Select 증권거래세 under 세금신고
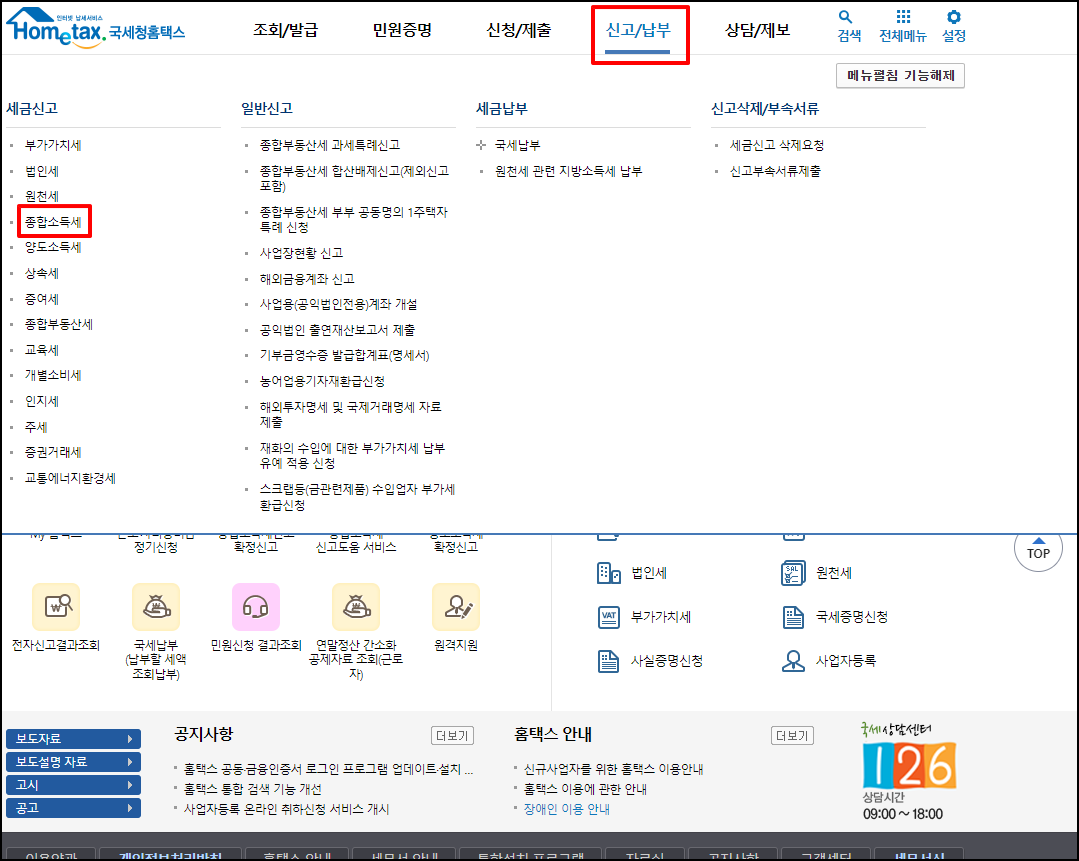The width and height of the screenshot is (1079, 861). [53, 452]
